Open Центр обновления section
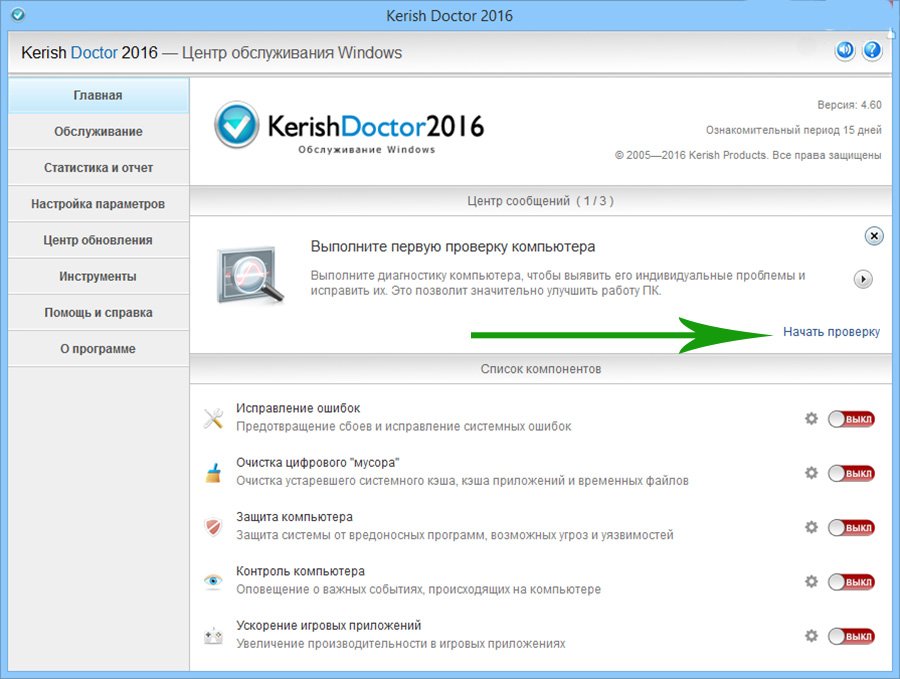 (x=98, y=240)
